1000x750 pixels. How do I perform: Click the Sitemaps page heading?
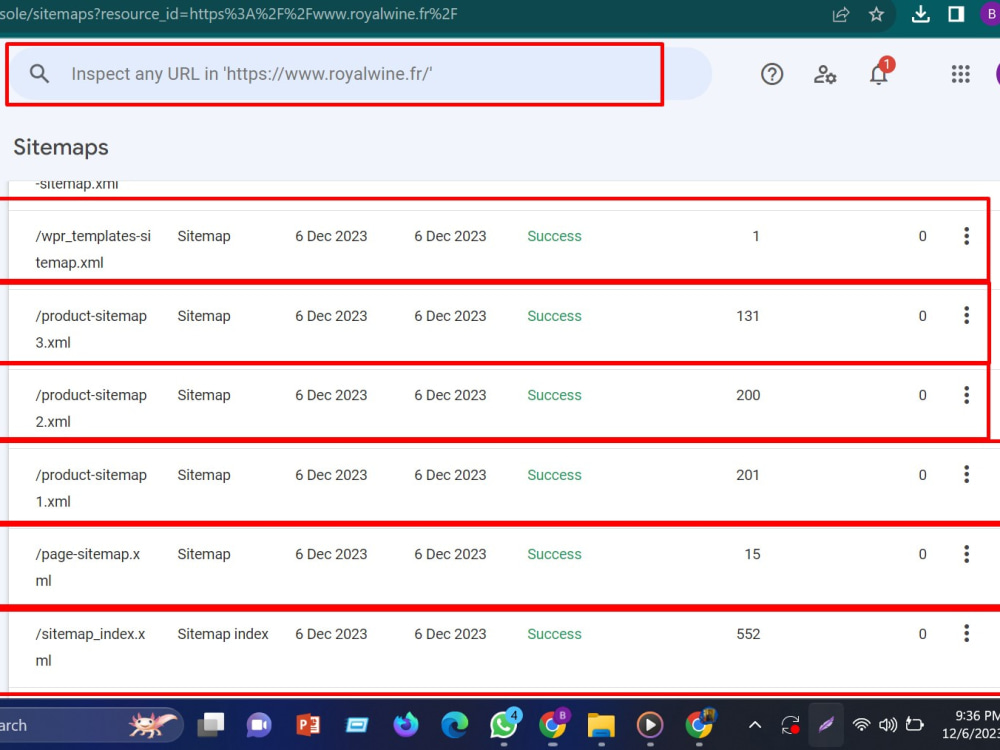pyautogui.click(x=61, y=147)
